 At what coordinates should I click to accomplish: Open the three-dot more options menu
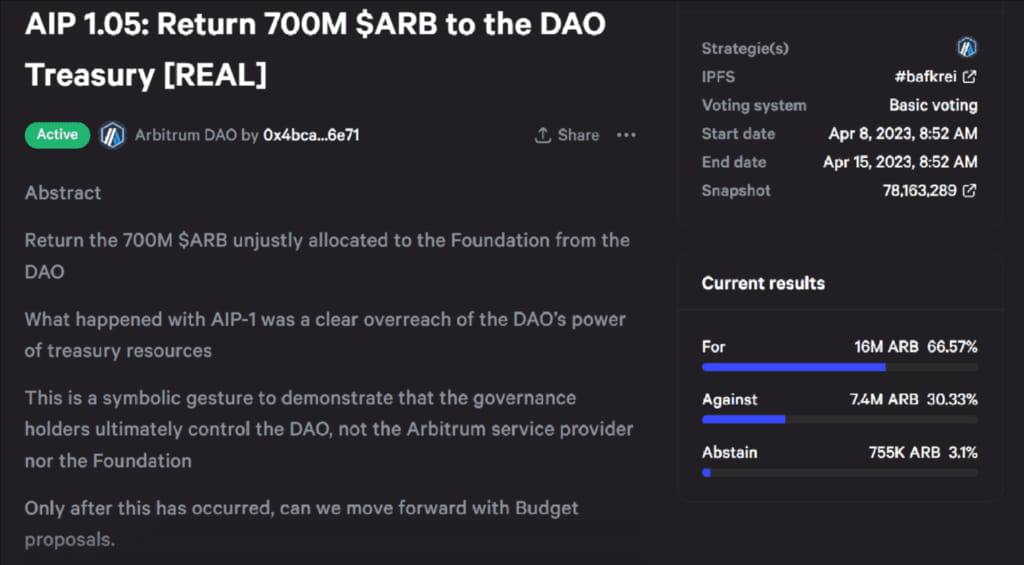[x=626, y=135]
